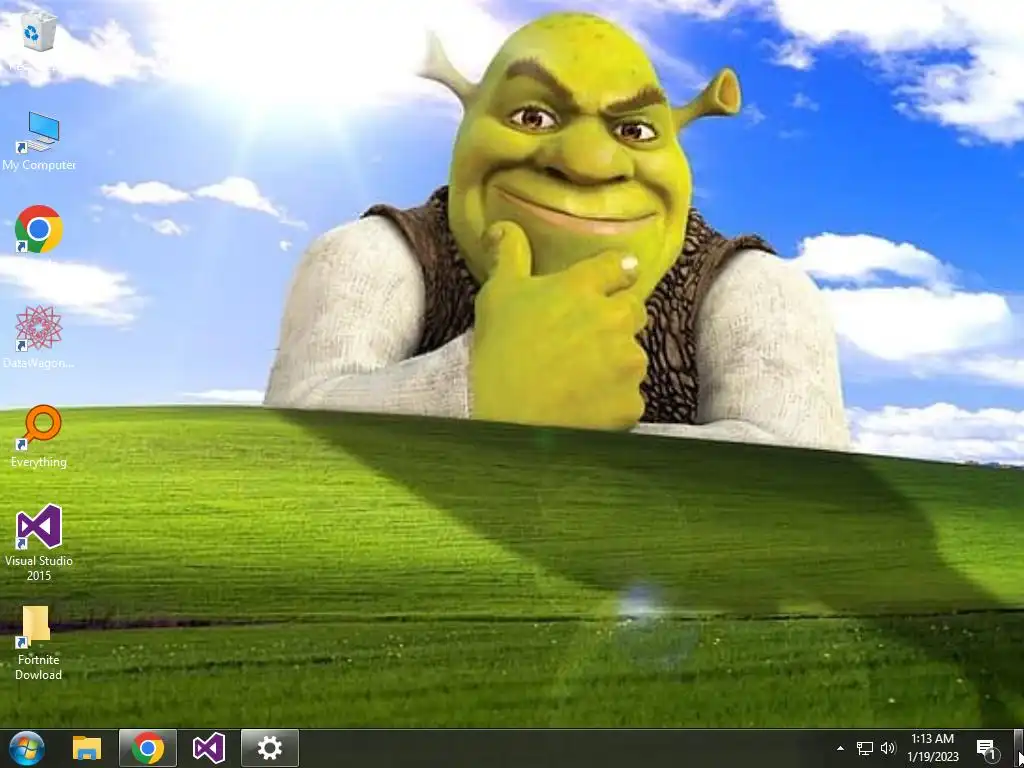Click the "Visual Studio 2015" label text

(x=39, y=568)
